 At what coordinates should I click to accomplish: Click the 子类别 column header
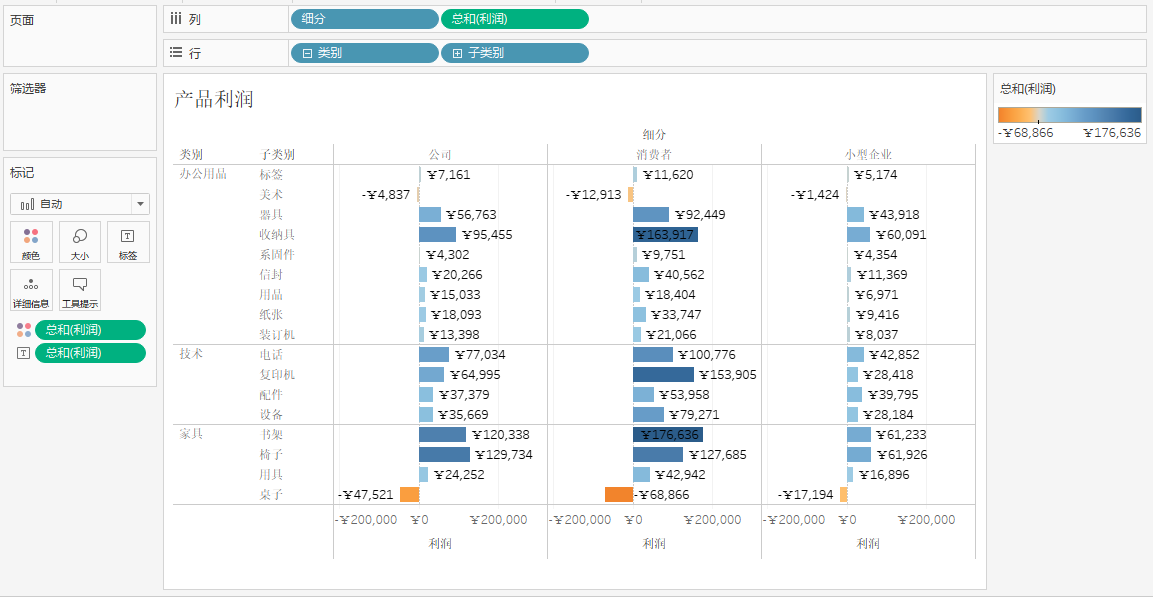[x=277, y=155]
